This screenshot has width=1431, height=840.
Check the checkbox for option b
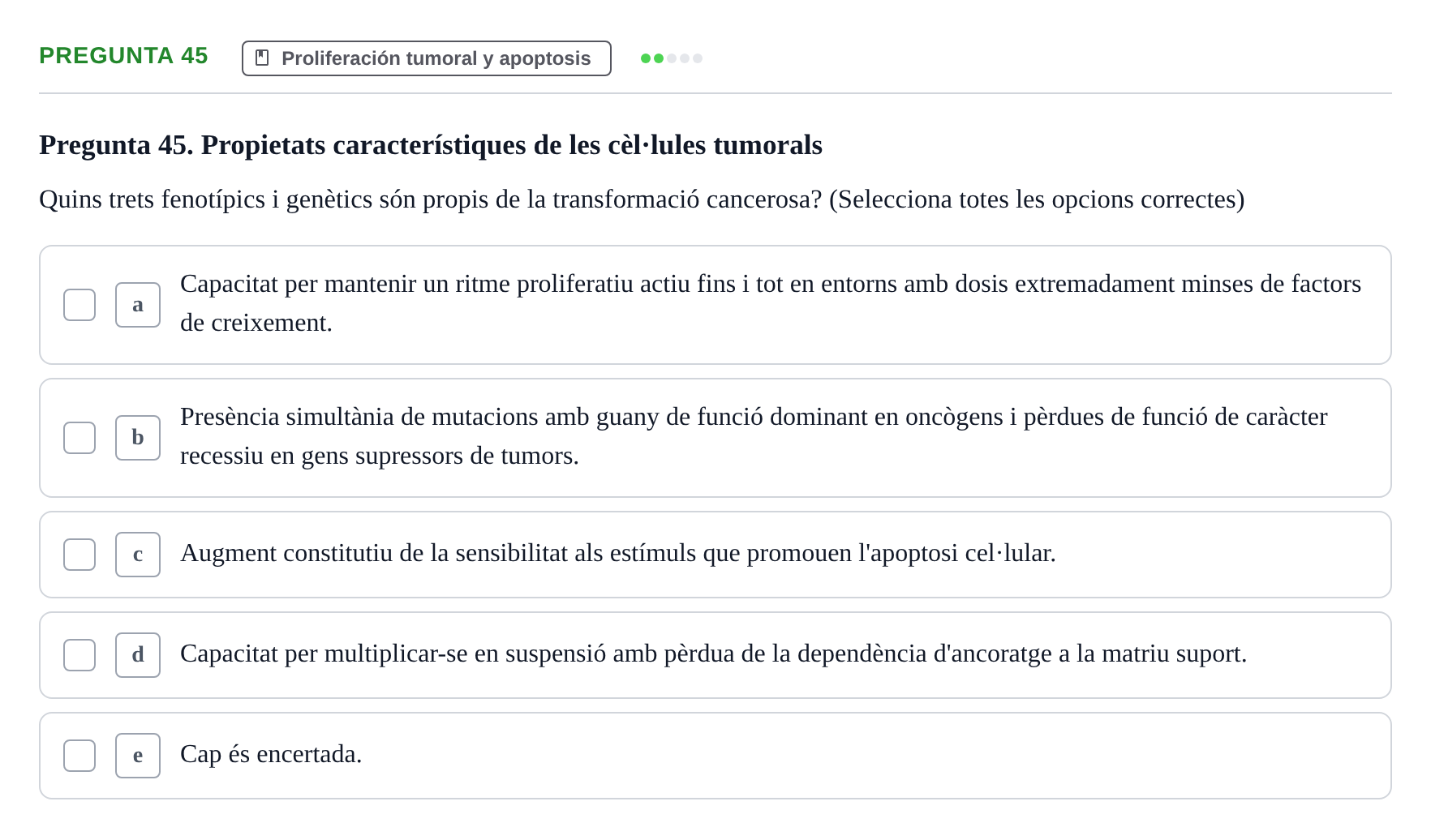pyautogui.click(x=79, y=438)
